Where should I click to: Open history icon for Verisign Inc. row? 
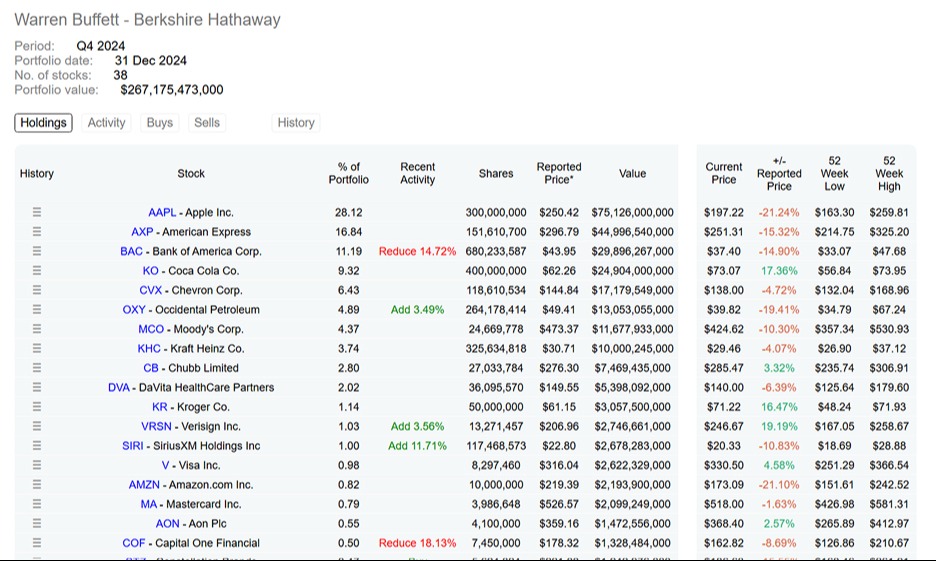click(x=37, y=426)
